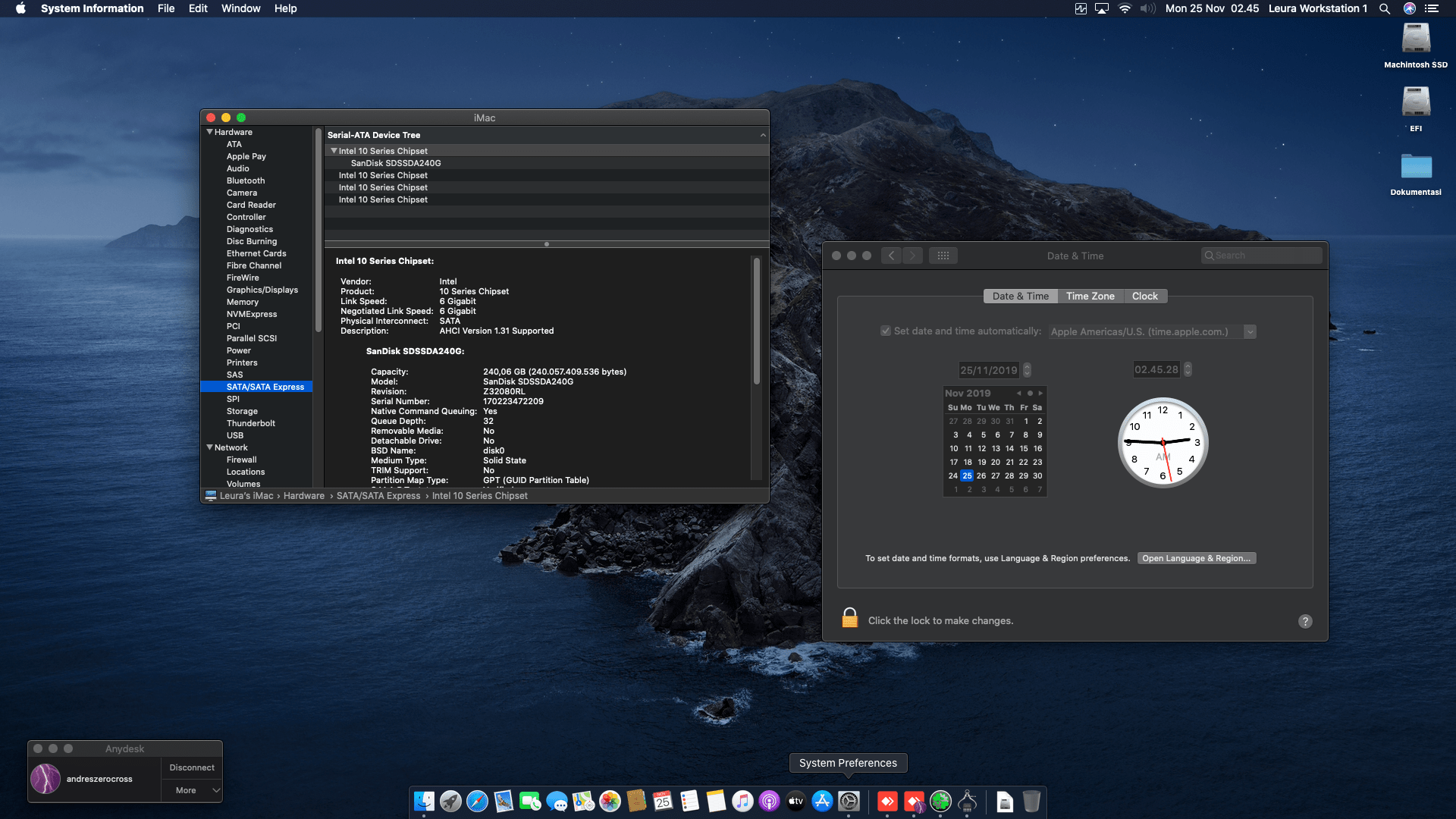The image size is (1456, 819).
Task: Click back arrow in Date & Time window
Action: click(x=892, y=256)
